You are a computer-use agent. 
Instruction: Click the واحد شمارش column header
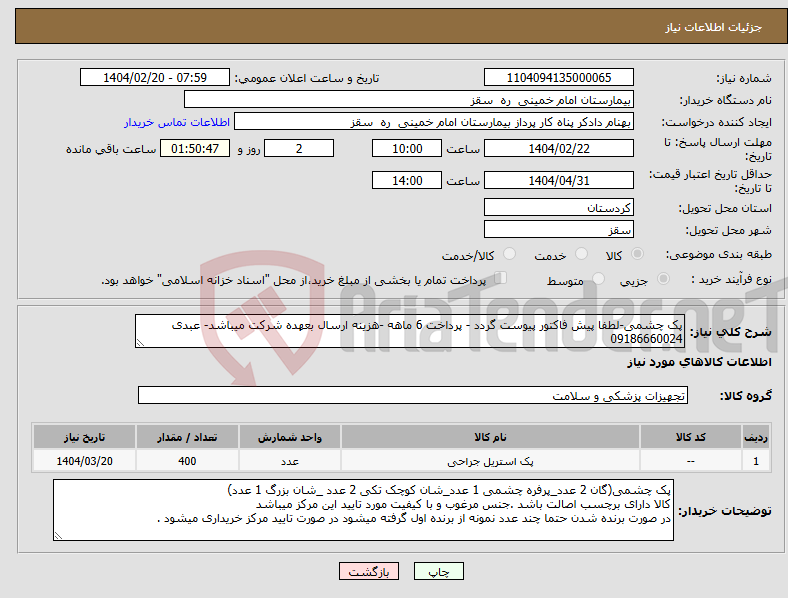290,437
